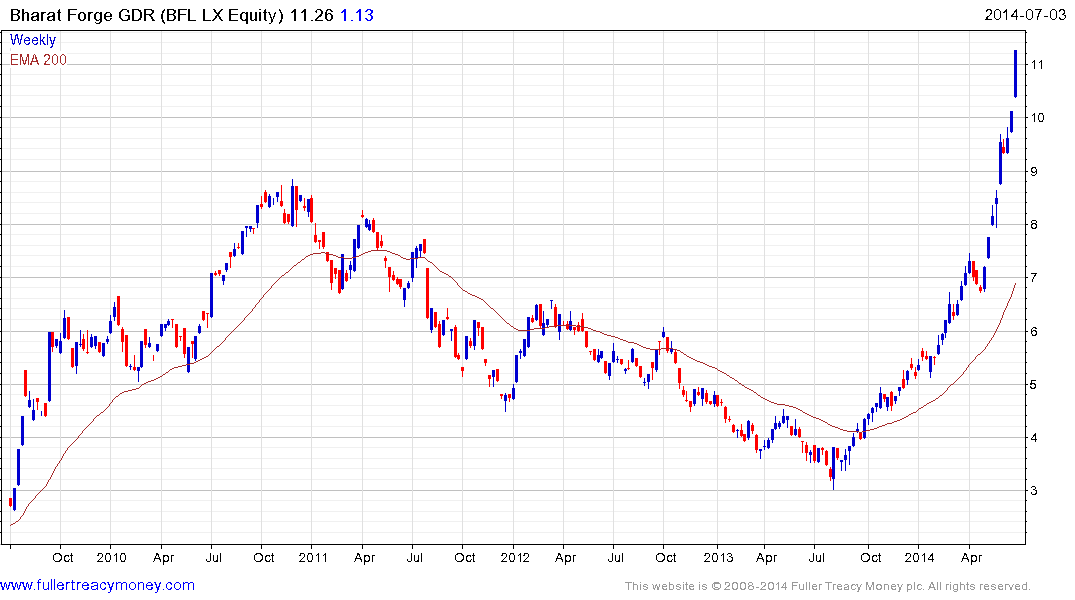
Task: Click the last price value 11.26
Action: (x=311, y=15)
